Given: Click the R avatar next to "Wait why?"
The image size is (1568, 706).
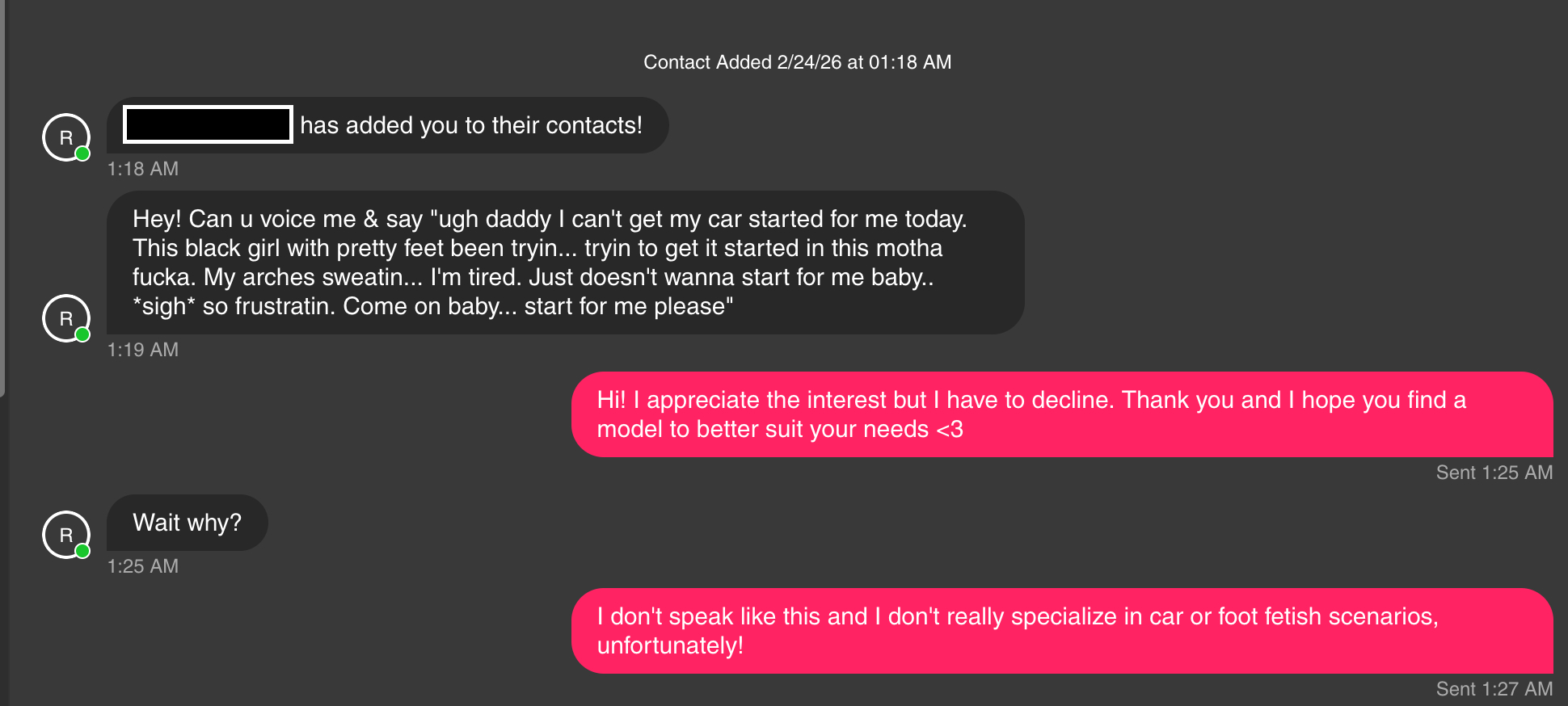Looking at the screenshot, I should coord(65,534).
